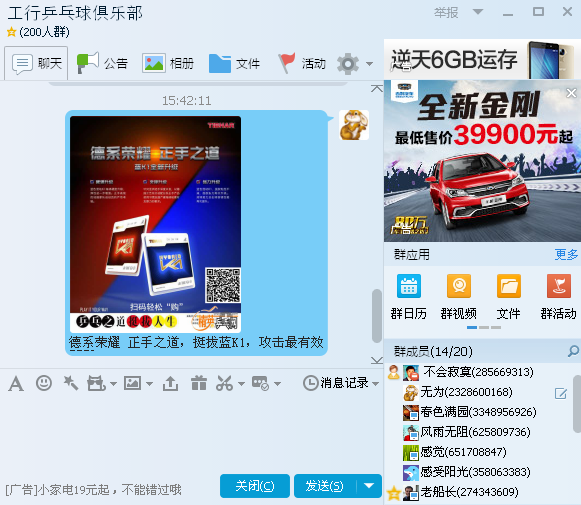Click the group title 工行乒乓球俱乐部
Viewport: 581px width, 505px height.
(x=75, y=13)
